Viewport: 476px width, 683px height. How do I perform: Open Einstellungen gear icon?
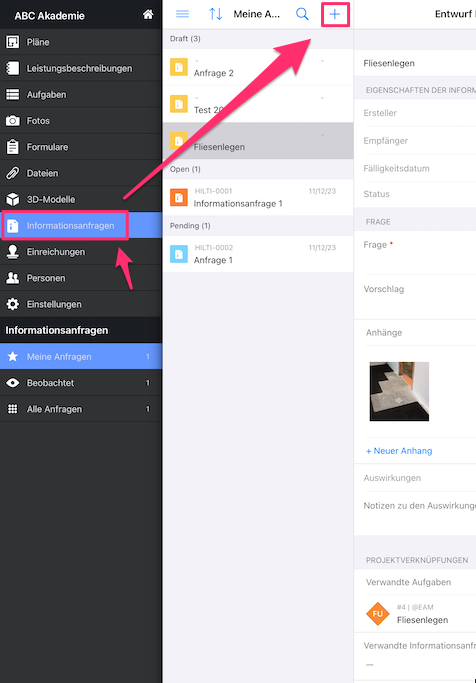pos(13,304)
